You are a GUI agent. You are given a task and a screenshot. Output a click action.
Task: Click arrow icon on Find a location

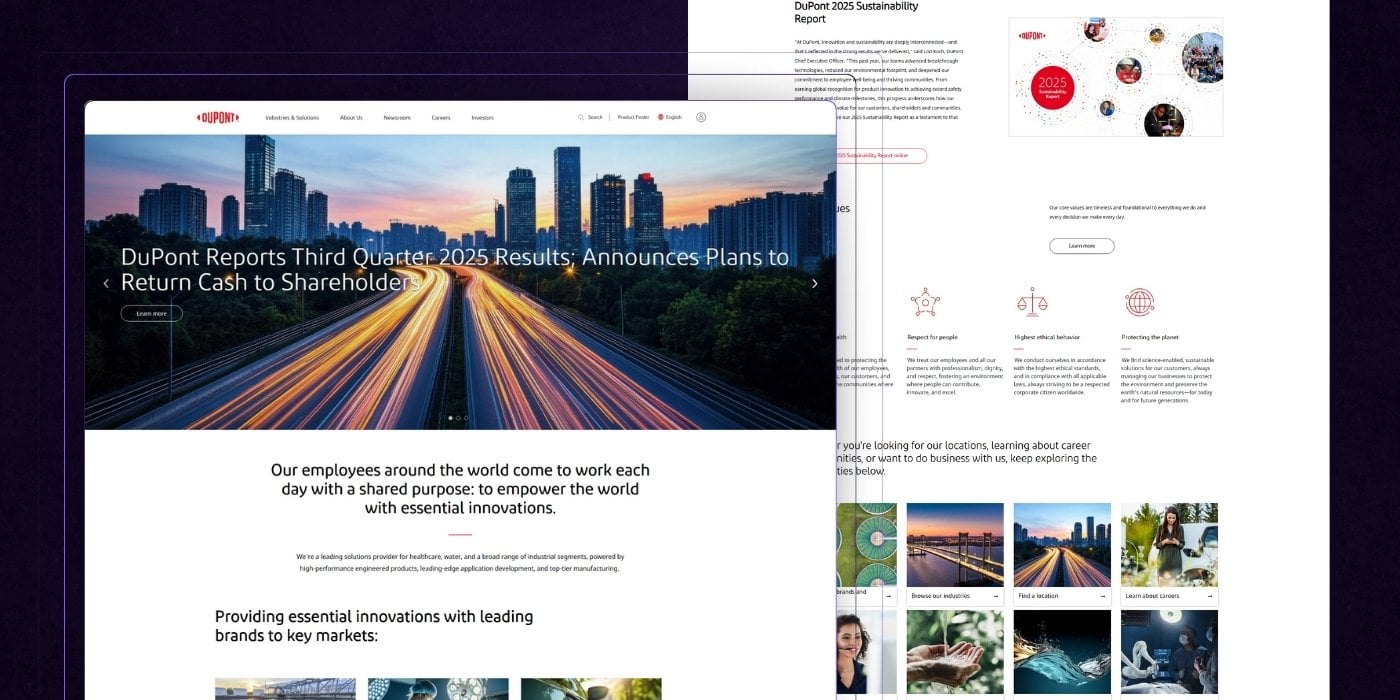pyautogui.click(x=1102, y=596)
